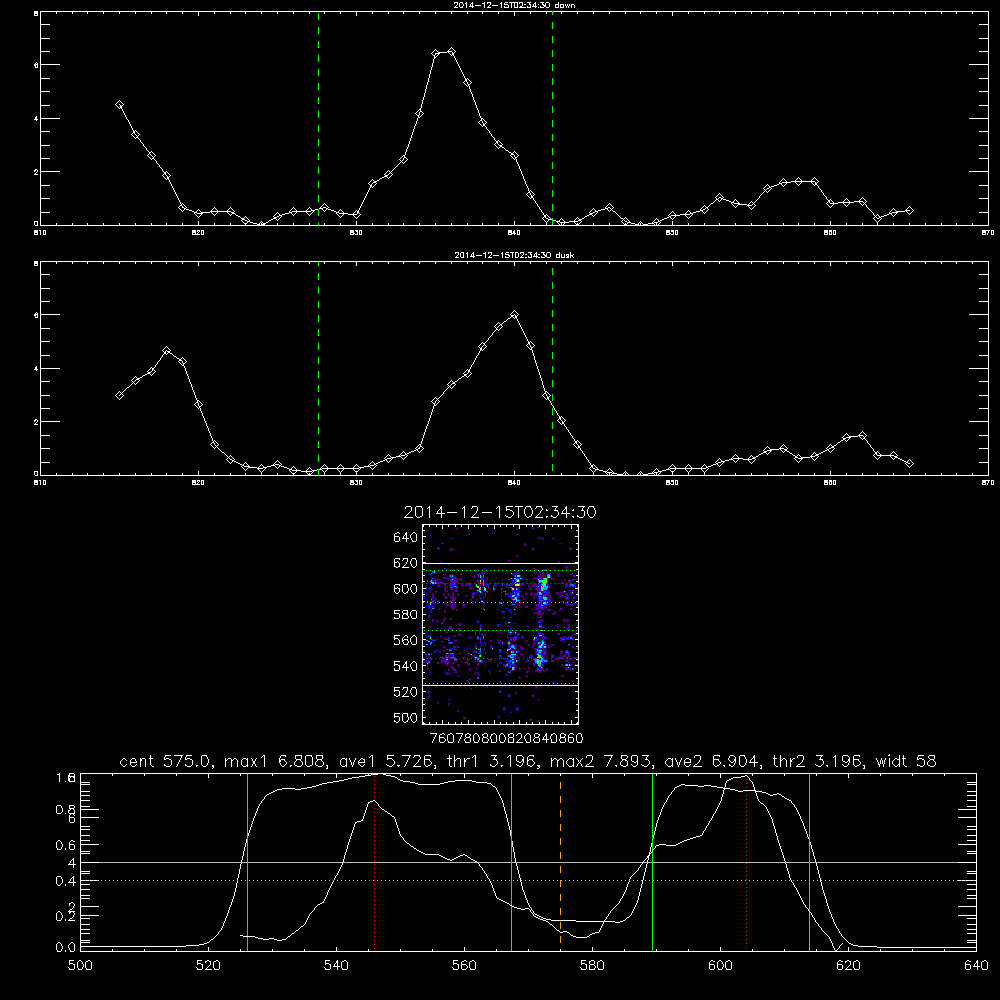Click the 'ave2 6.904' value in the stats line
Image resolution: width=1000 pixels, height=1000 pixels.
[711, 761]
